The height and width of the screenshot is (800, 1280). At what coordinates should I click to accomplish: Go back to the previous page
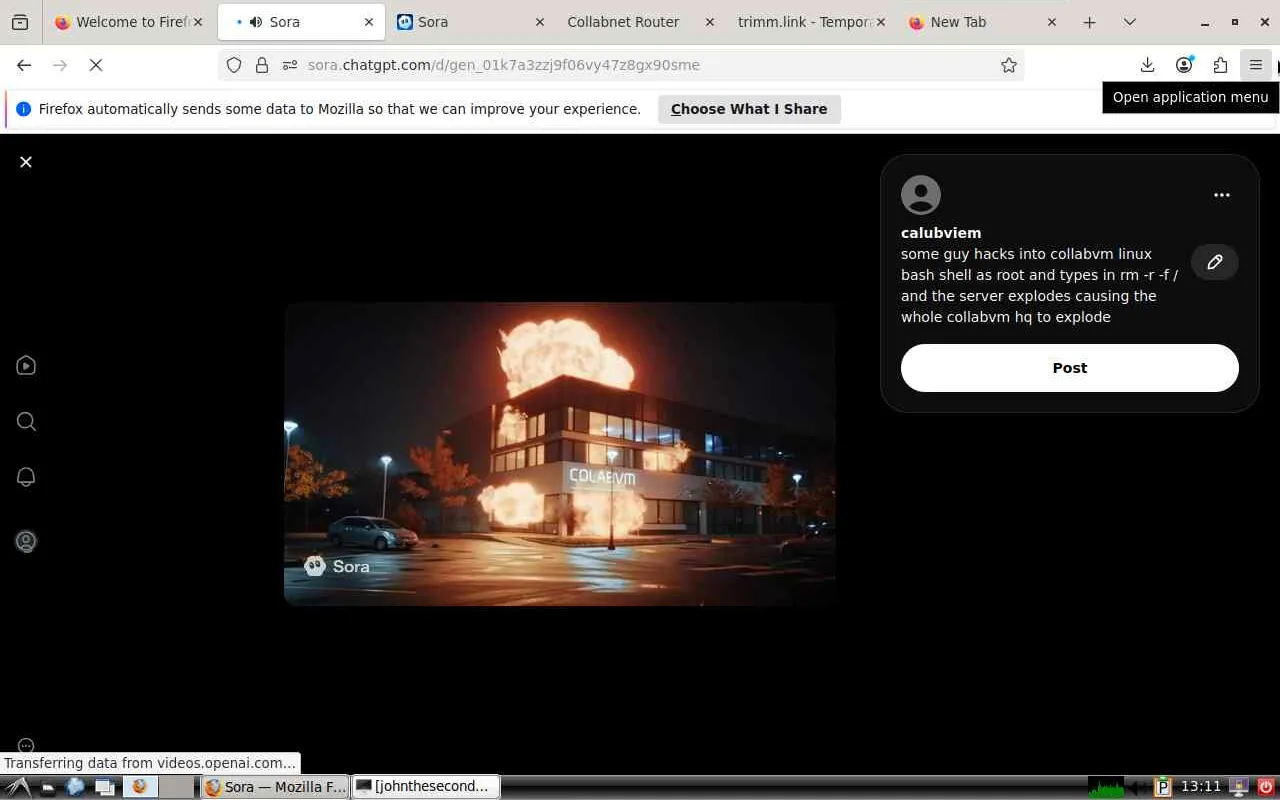[24, 65]
